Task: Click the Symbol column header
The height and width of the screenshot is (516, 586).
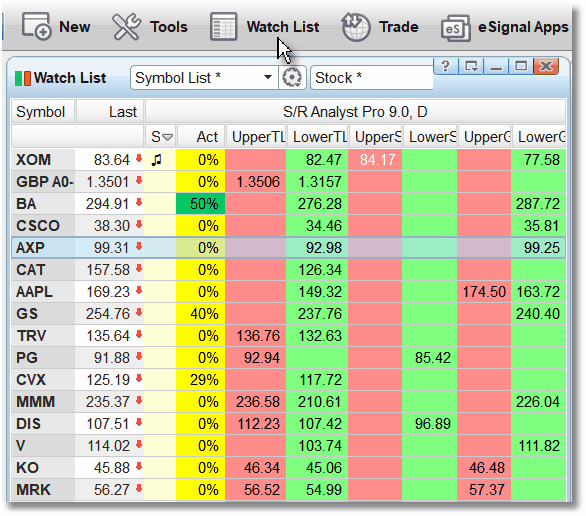Action: [43, 112]
